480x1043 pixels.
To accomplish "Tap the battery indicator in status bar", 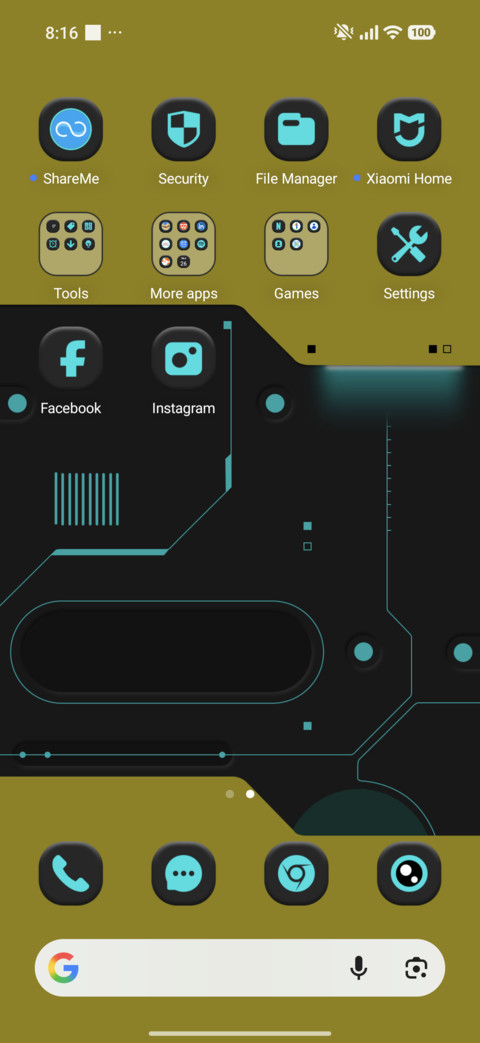I will point(421,32).
